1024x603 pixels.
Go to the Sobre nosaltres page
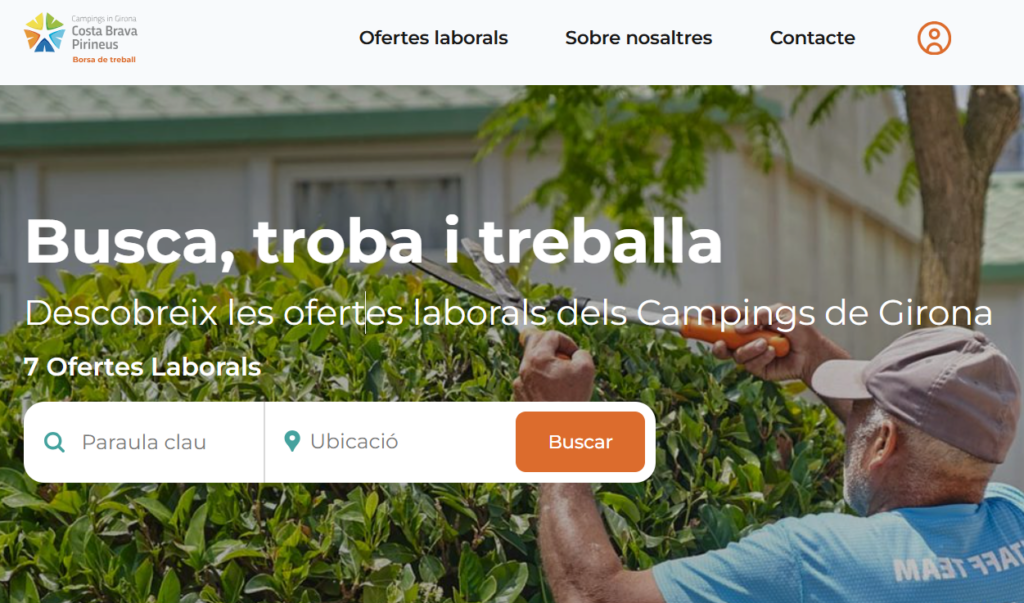coord(639,38)
